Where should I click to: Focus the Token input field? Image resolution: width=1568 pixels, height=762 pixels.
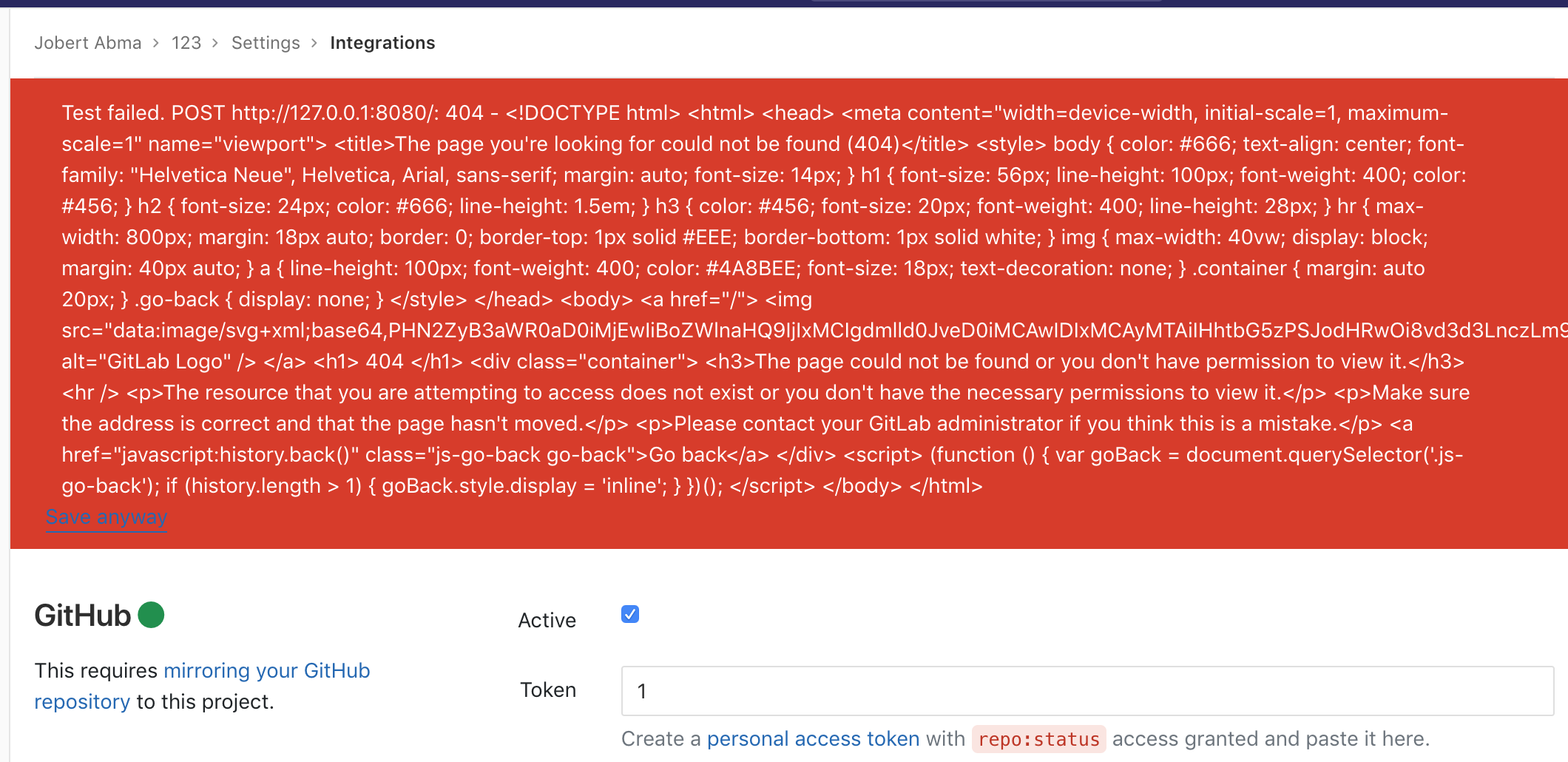tap(1087, 691)
